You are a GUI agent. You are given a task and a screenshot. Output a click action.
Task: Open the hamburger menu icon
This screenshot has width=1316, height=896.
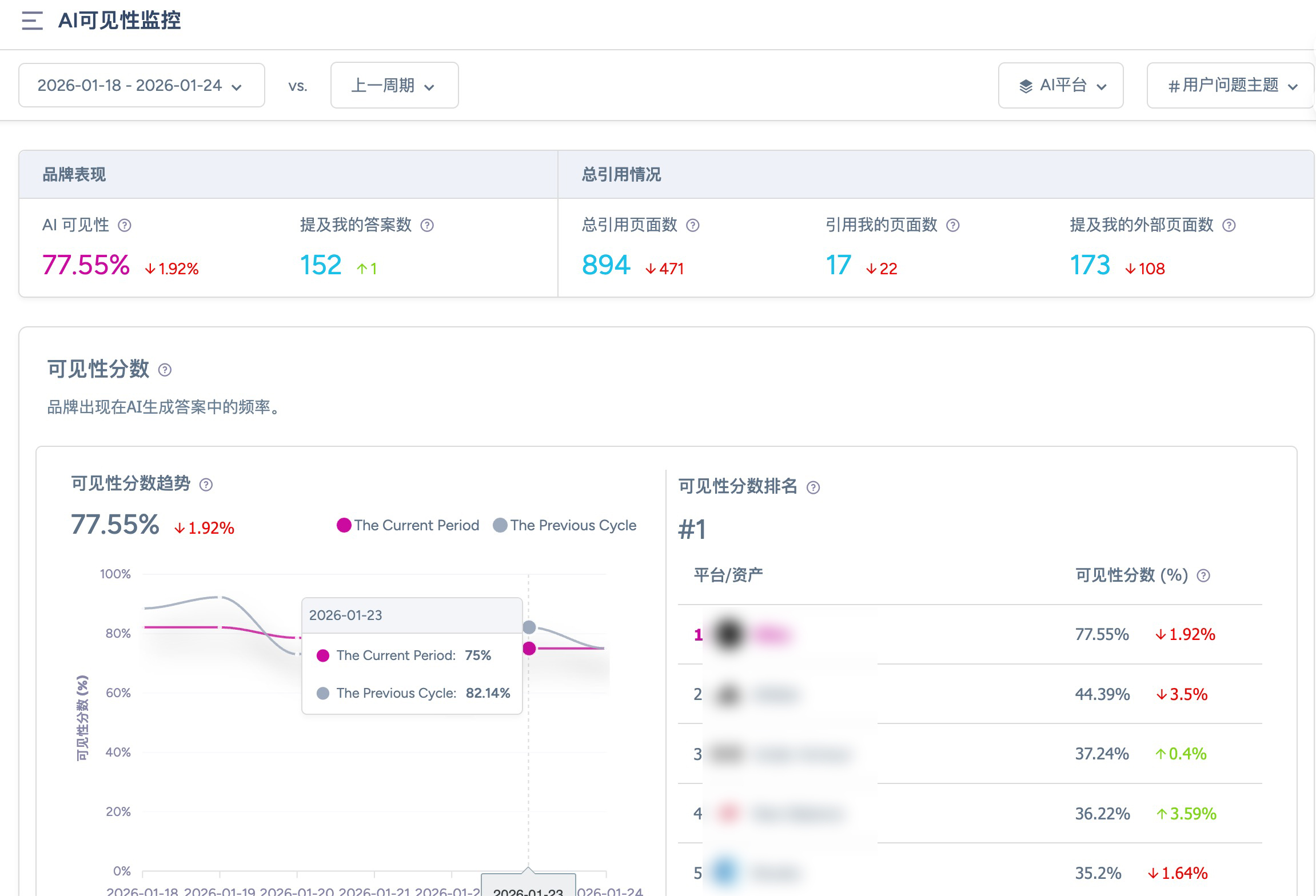tap(32, 21)
